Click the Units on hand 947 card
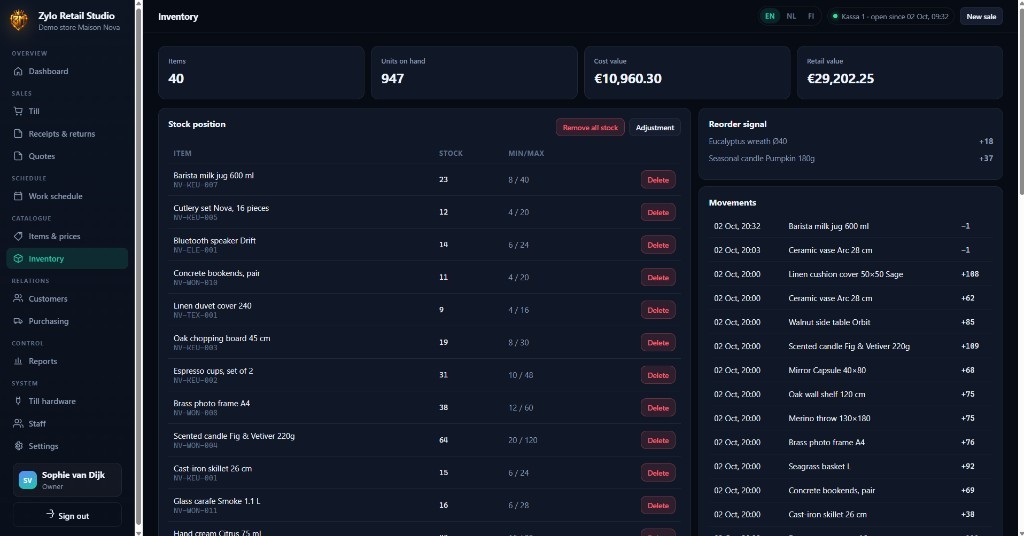This screenshot has width=1024, height=536. [474, 72]
